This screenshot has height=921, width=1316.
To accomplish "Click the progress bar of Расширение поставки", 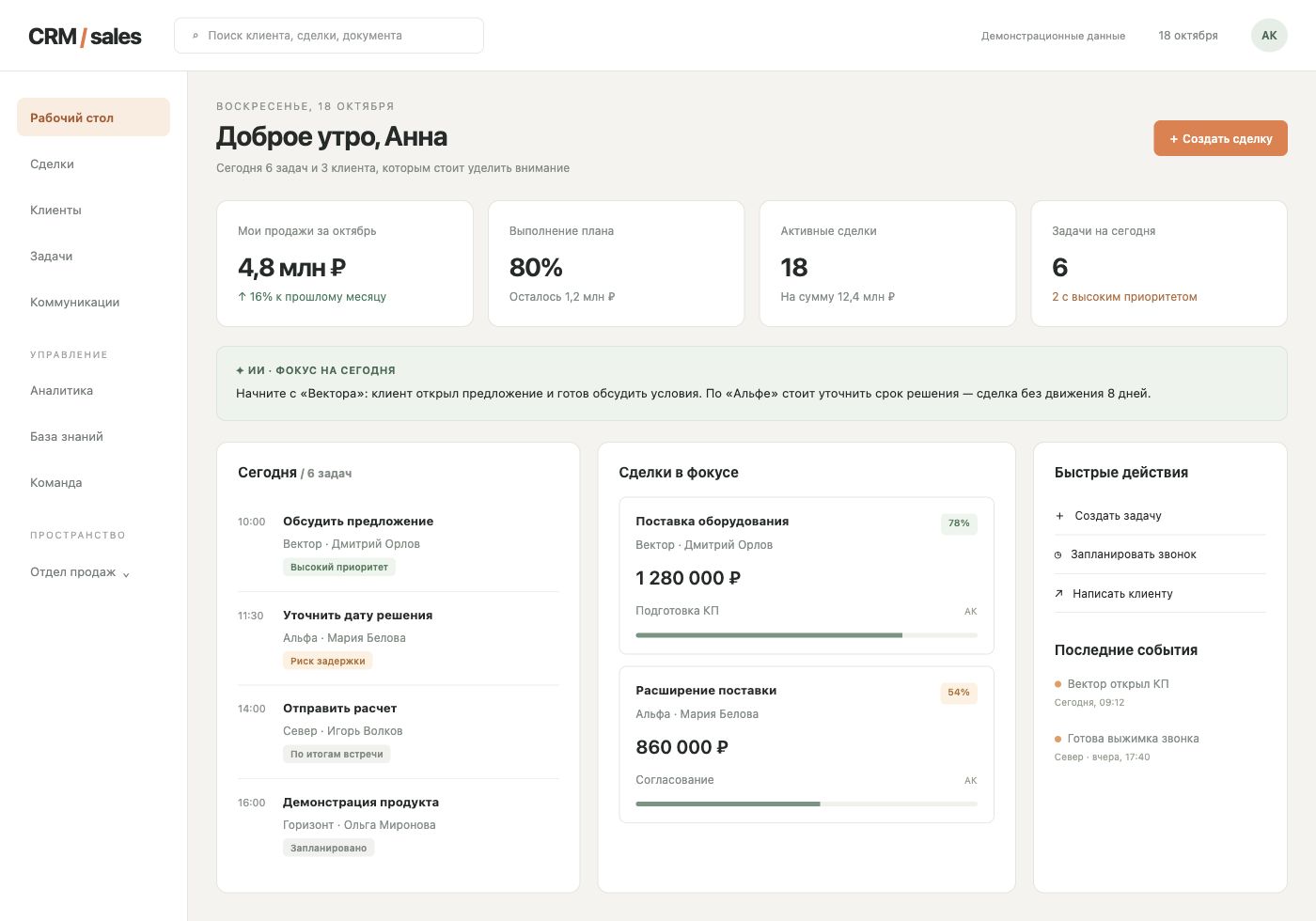I will (x=807, y=804).
